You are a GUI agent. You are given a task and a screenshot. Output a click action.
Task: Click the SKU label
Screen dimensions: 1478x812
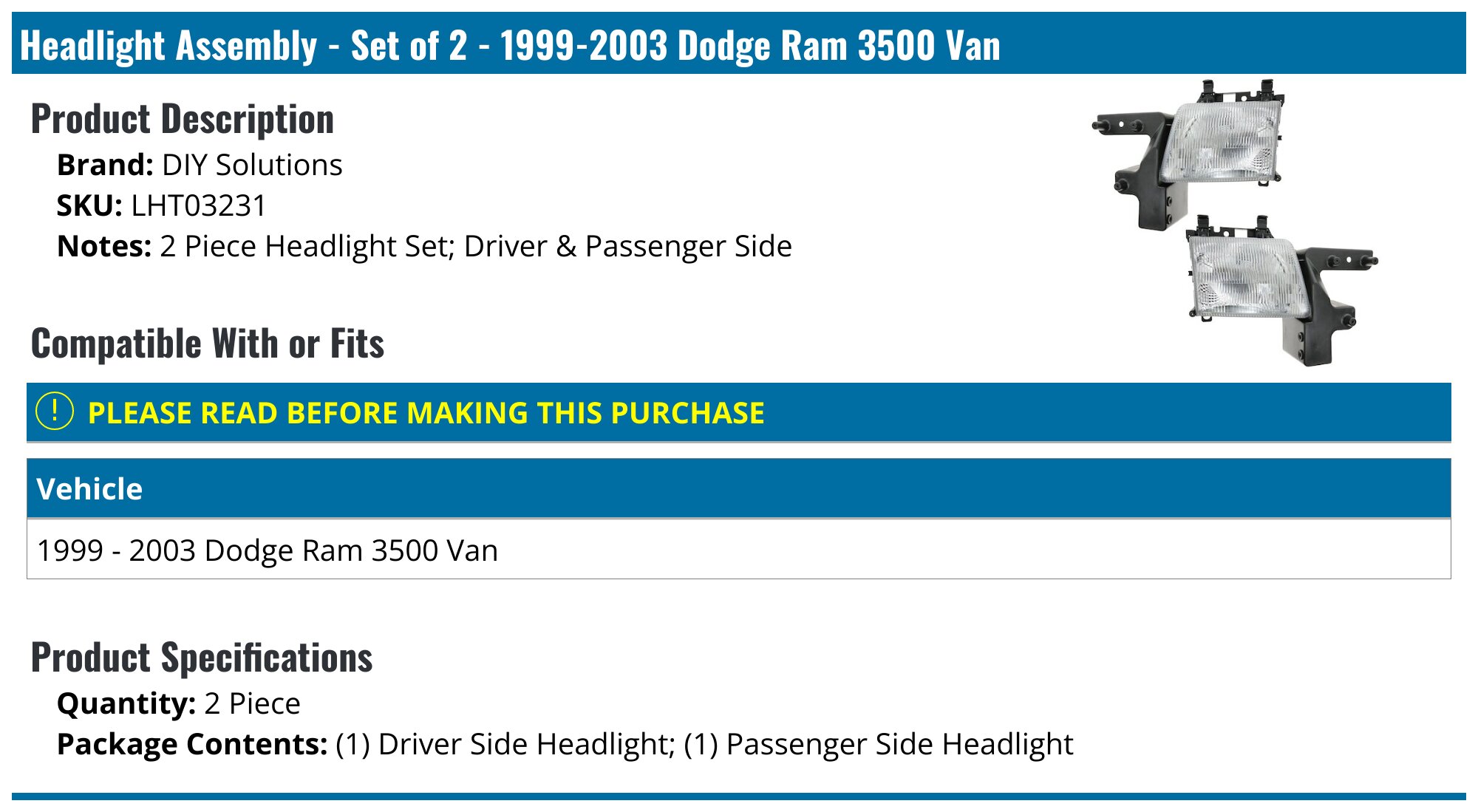pyautogui.click(x=89, y=205)
